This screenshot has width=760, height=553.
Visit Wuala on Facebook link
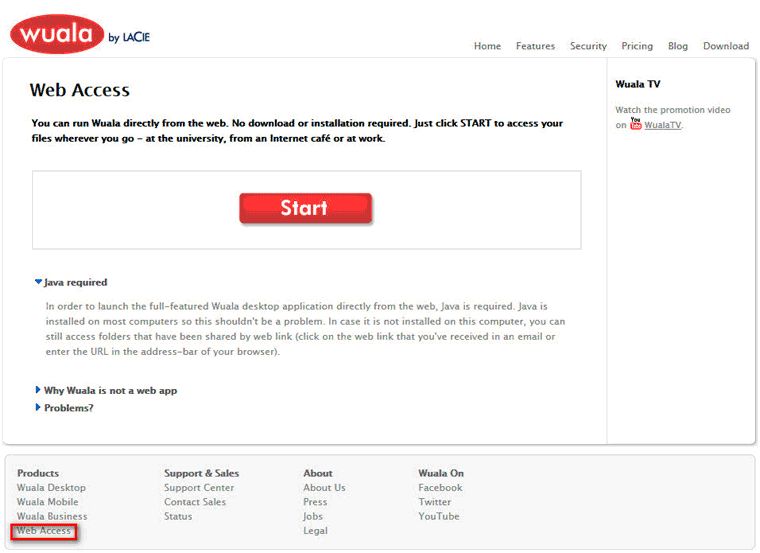440,488
